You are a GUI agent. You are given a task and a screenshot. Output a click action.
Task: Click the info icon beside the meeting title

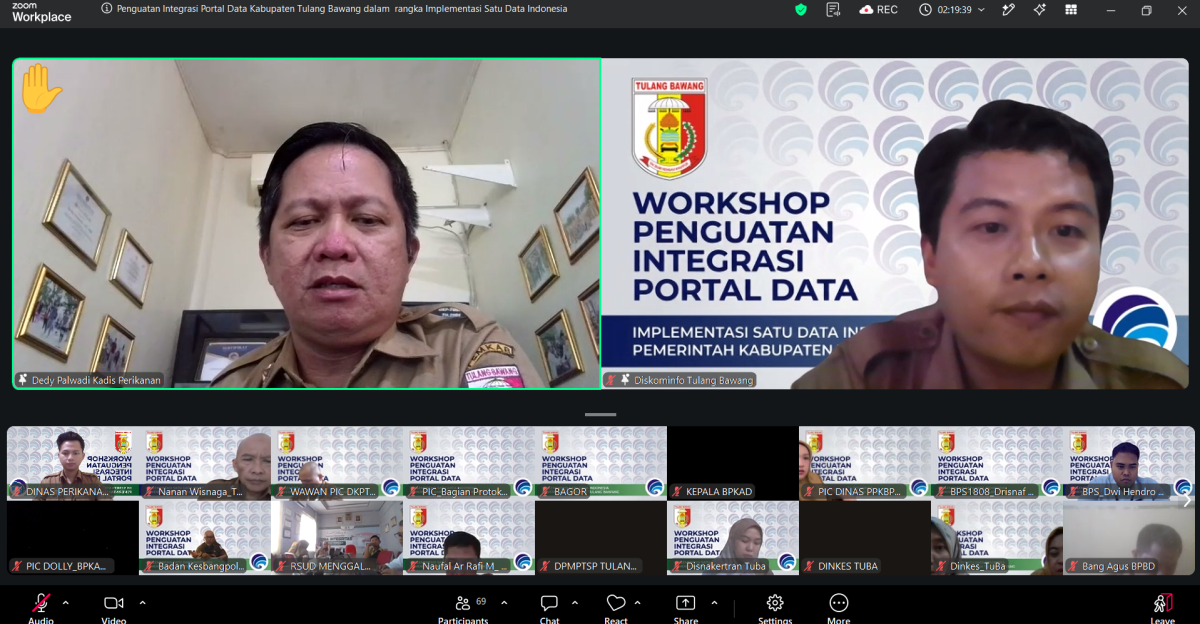pyautogui.click(x=107, y=8)
